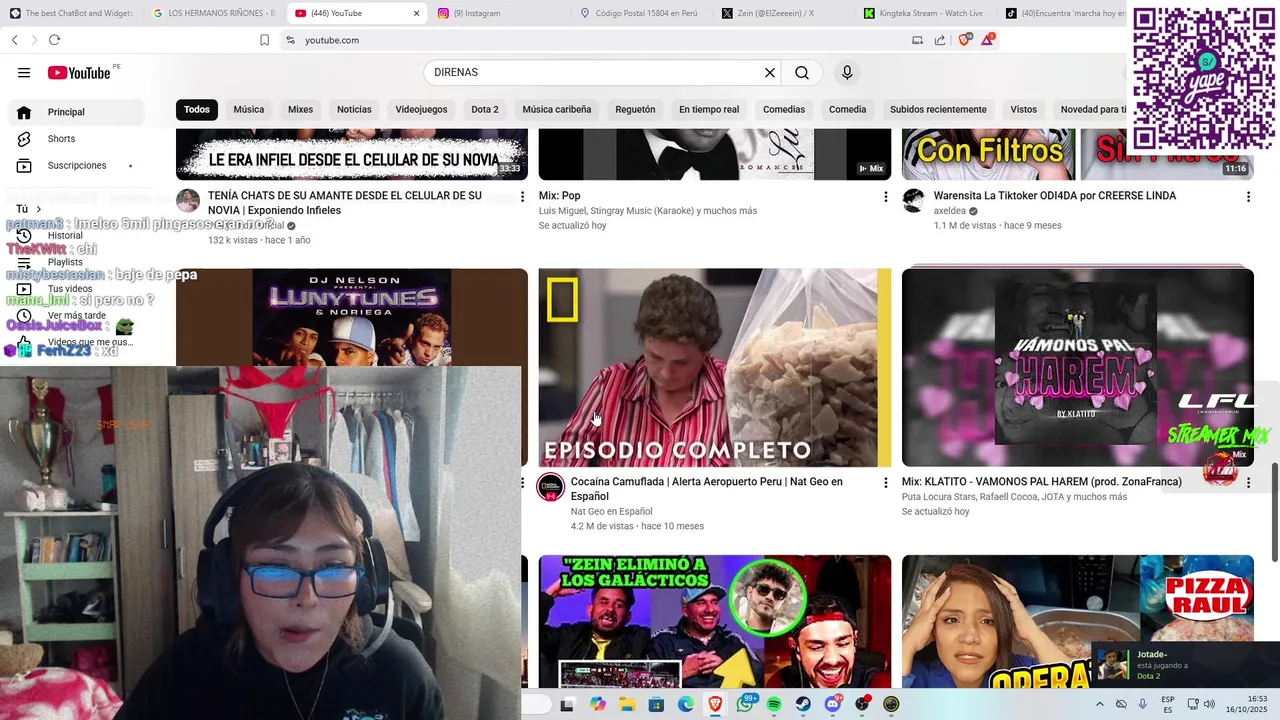The height and width of the screenshot is (720, 1280).
Task: Switch to Kingteka Stream browser tab
Action: click(925, 13)
